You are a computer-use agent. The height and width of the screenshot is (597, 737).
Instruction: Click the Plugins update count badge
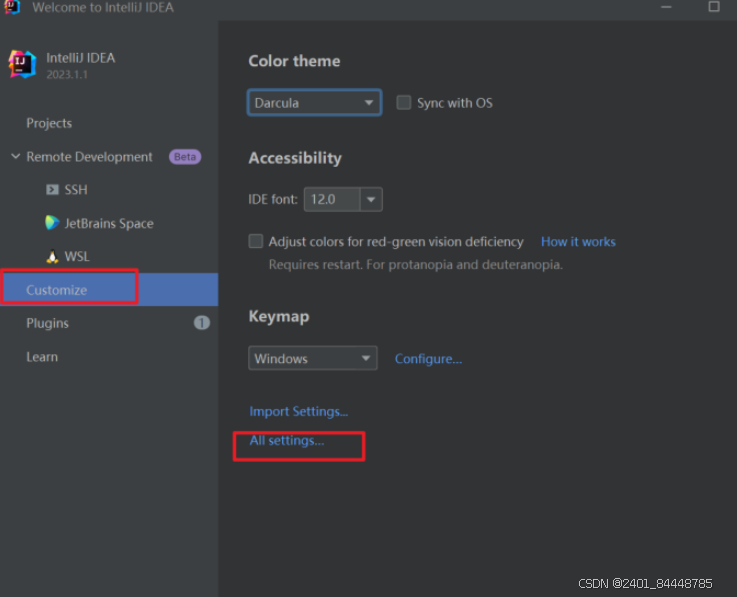click(x=202, y=323)
